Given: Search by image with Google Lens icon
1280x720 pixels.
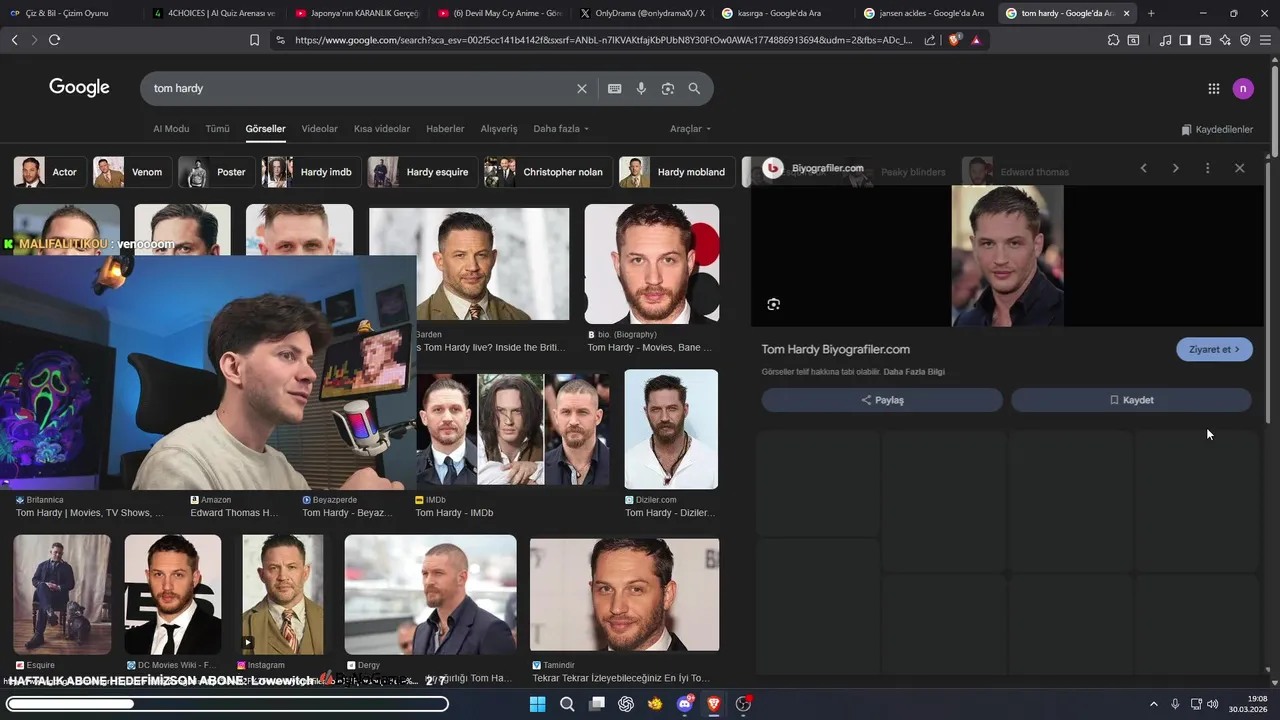Looking at the screenshot, I should pos(668,89).
